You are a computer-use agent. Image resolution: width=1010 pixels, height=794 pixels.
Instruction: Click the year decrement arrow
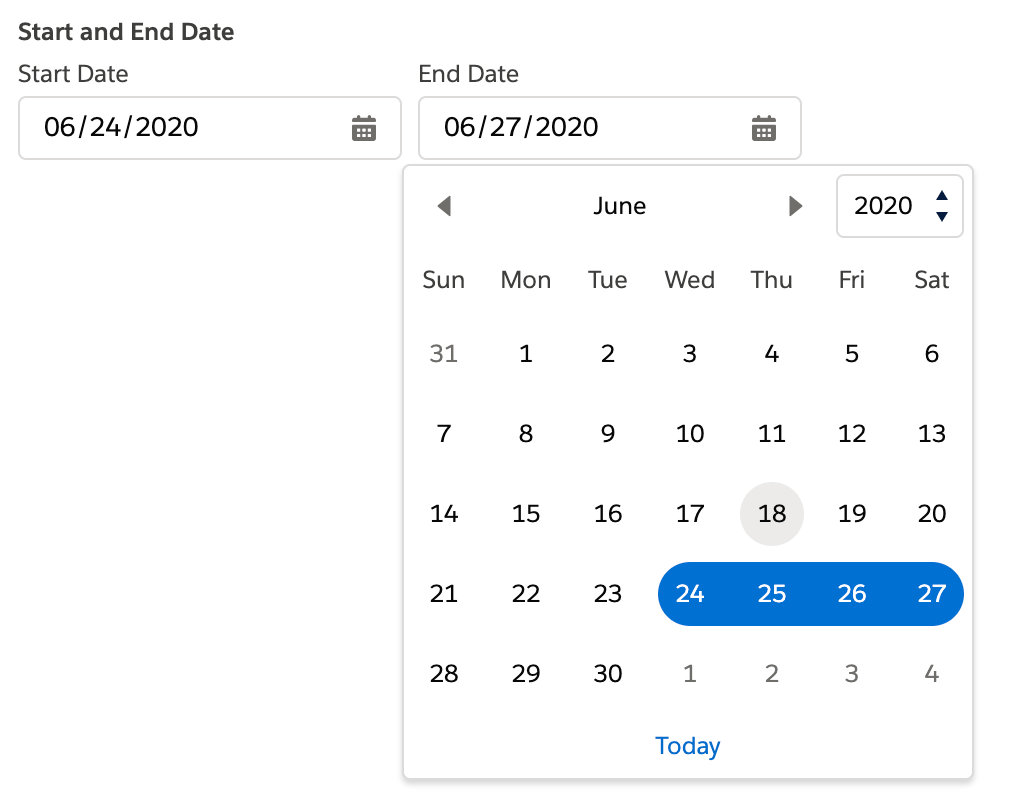pyautogui.click(x=944, y=215)
